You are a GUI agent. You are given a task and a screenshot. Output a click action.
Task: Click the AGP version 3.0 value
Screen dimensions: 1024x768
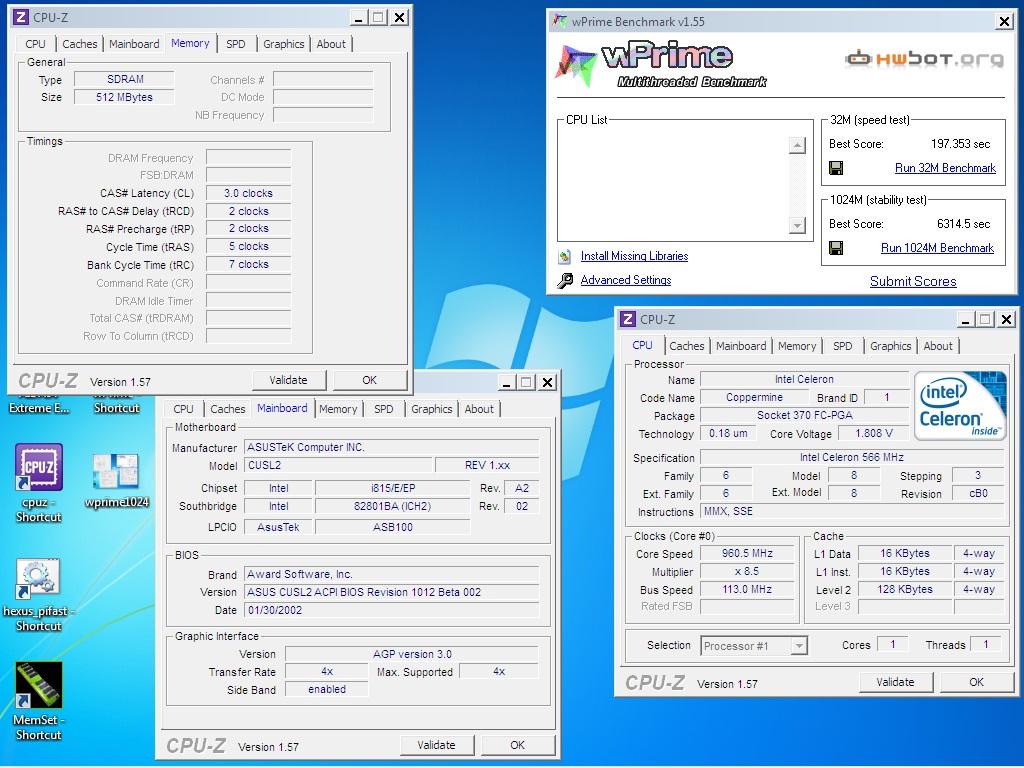[x=412, y=654]
